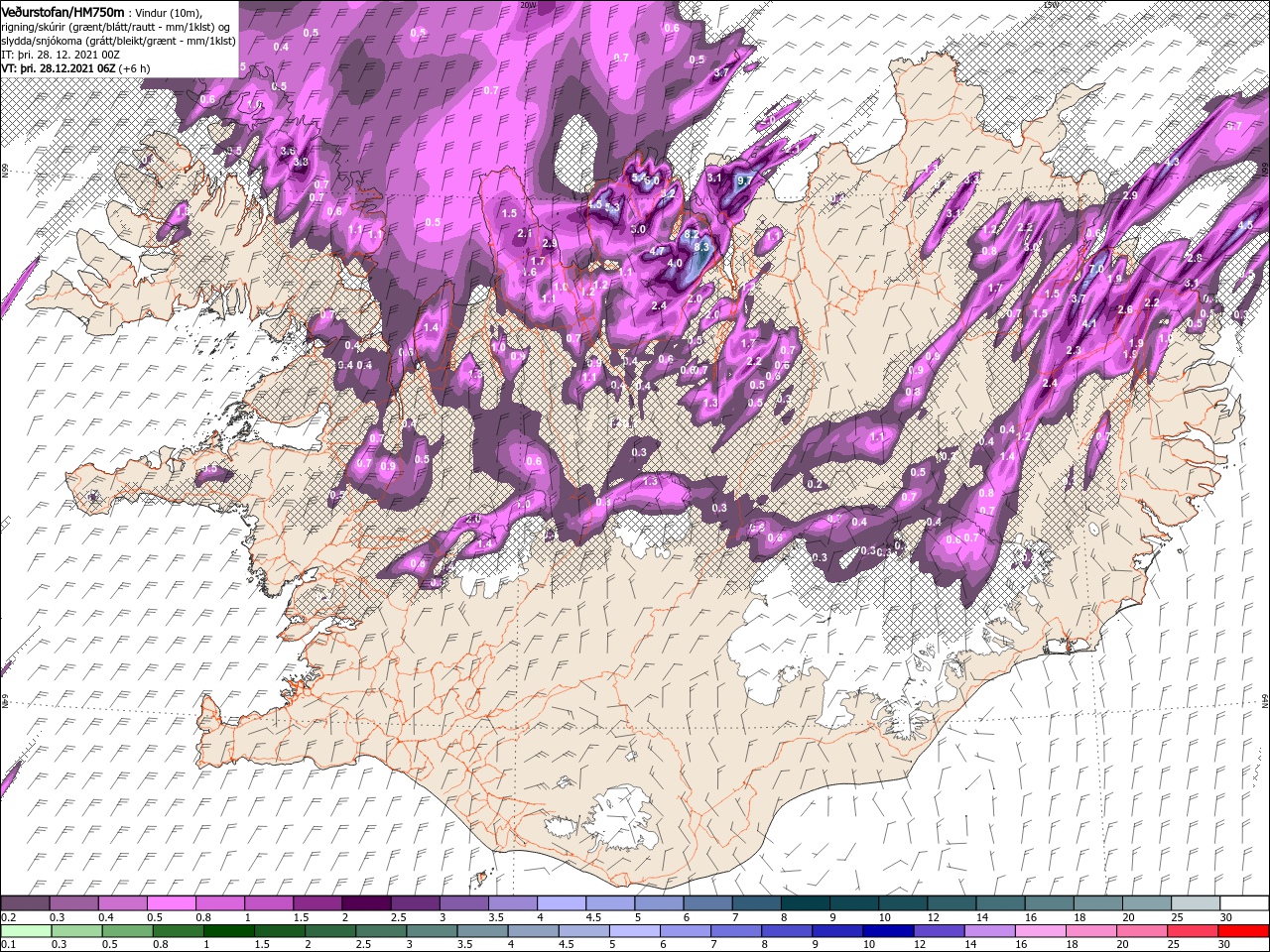Click the 4.1 precipitation value in the east

click(x=1088, y=323)
